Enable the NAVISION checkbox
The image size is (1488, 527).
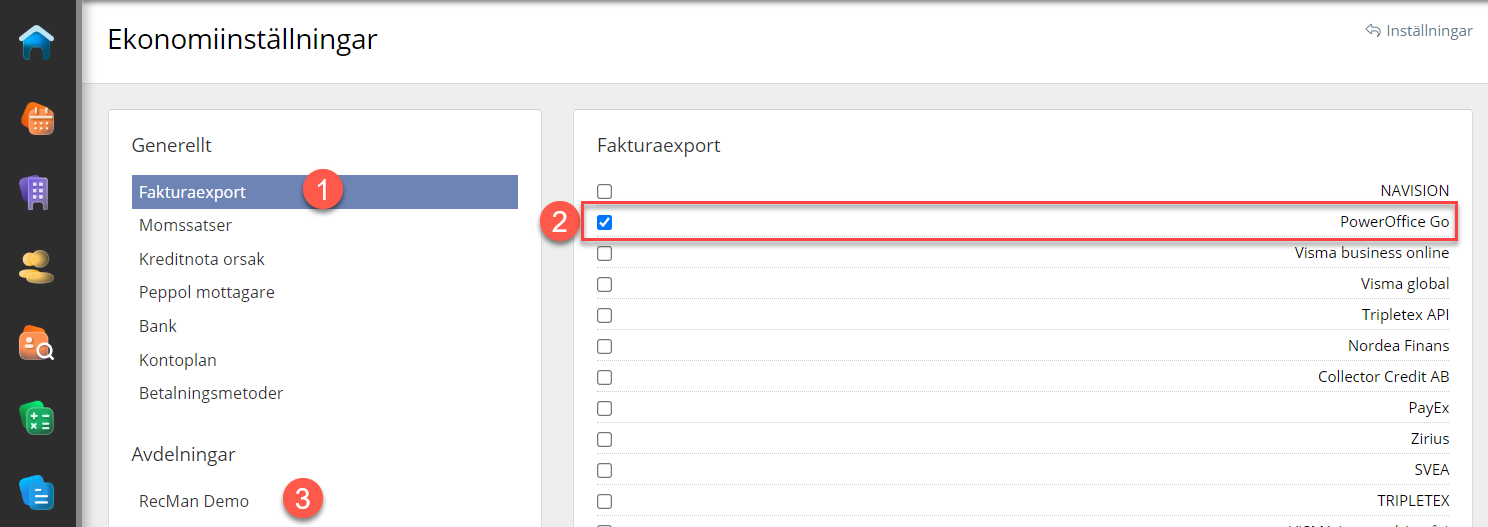[604, 191]
